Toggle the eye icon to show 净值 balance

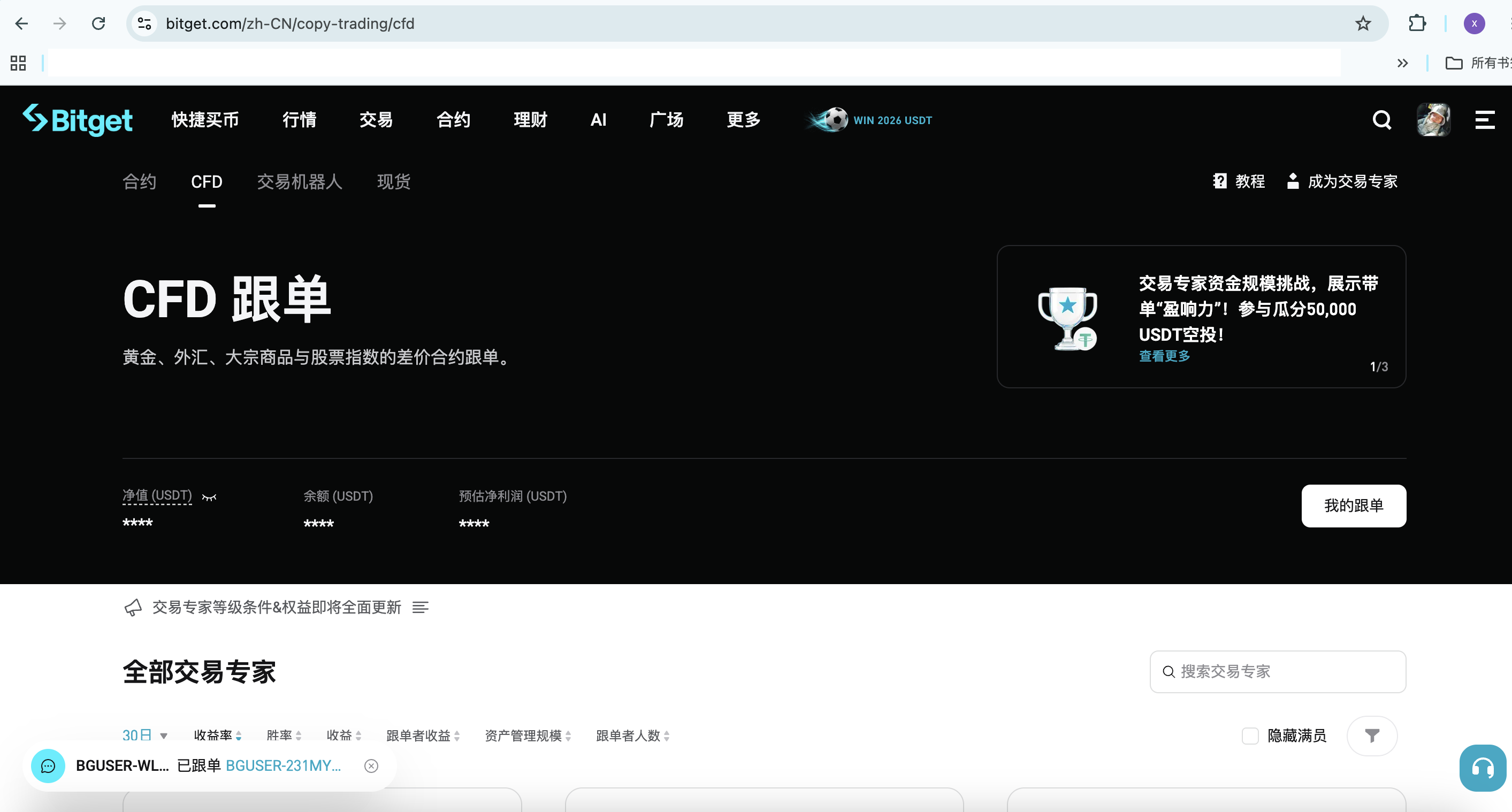click(x=209, y=497)
